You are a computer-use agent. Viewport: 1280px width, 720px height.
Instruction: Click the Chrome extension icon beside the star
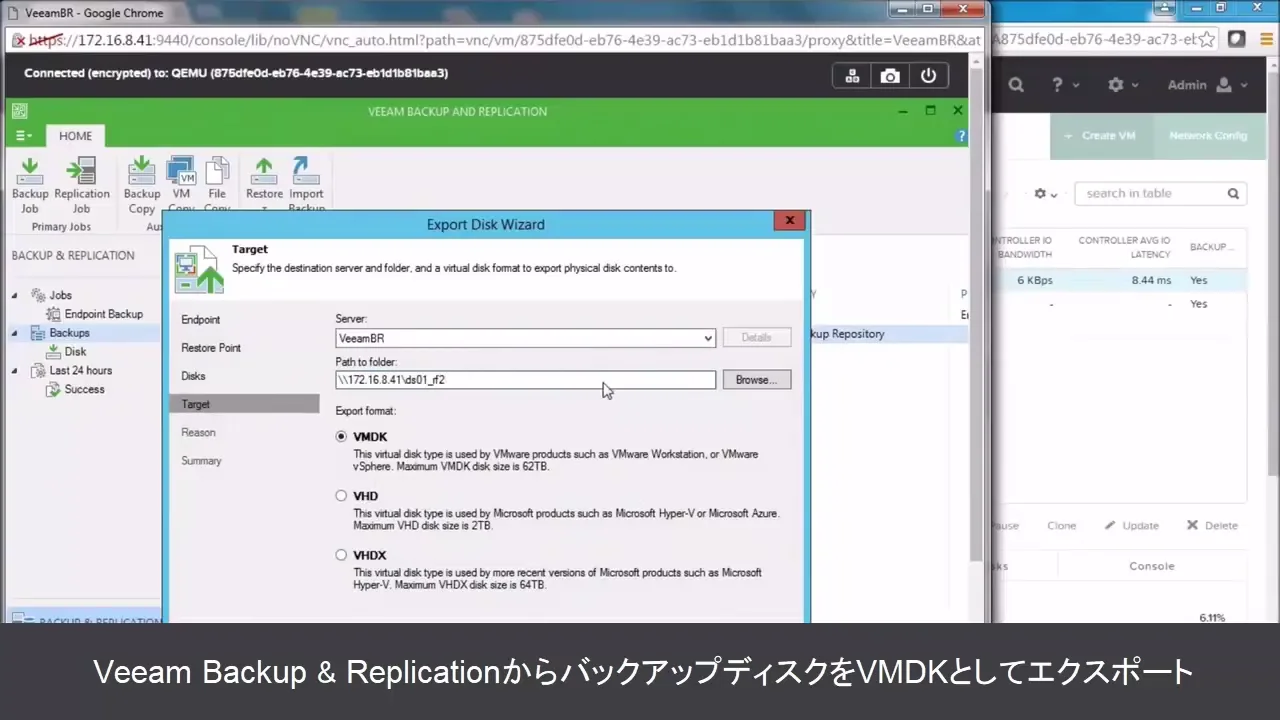coord(1237,39)
